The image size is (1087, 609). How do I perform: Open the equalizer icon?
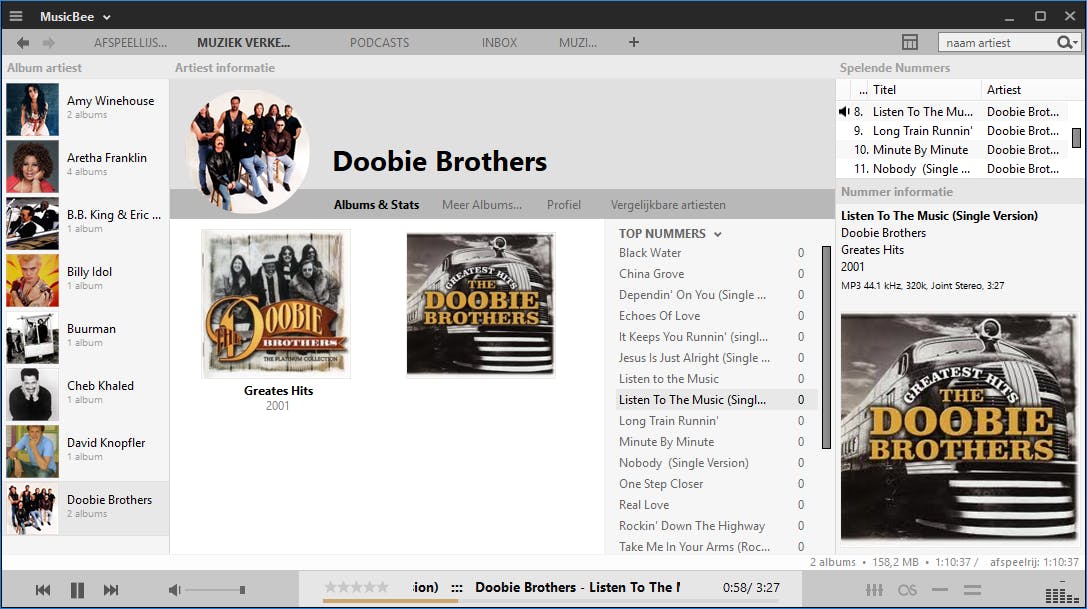[x=874, y=590]
